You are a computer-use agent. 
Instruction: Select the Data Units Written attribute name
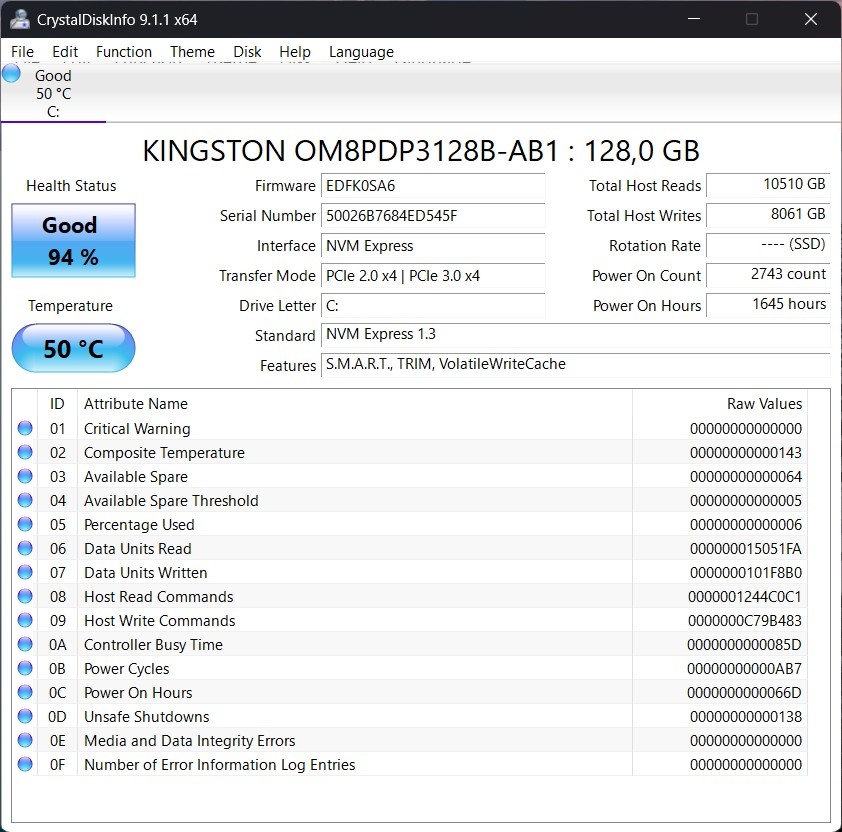pos(146,573)
